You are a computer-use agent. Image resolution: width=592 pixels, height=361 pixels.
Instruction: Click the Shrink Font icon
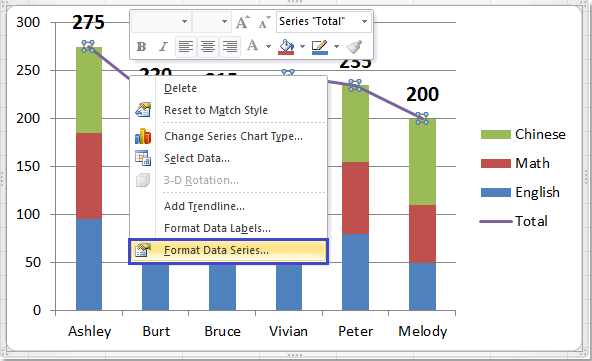[264, 22]
